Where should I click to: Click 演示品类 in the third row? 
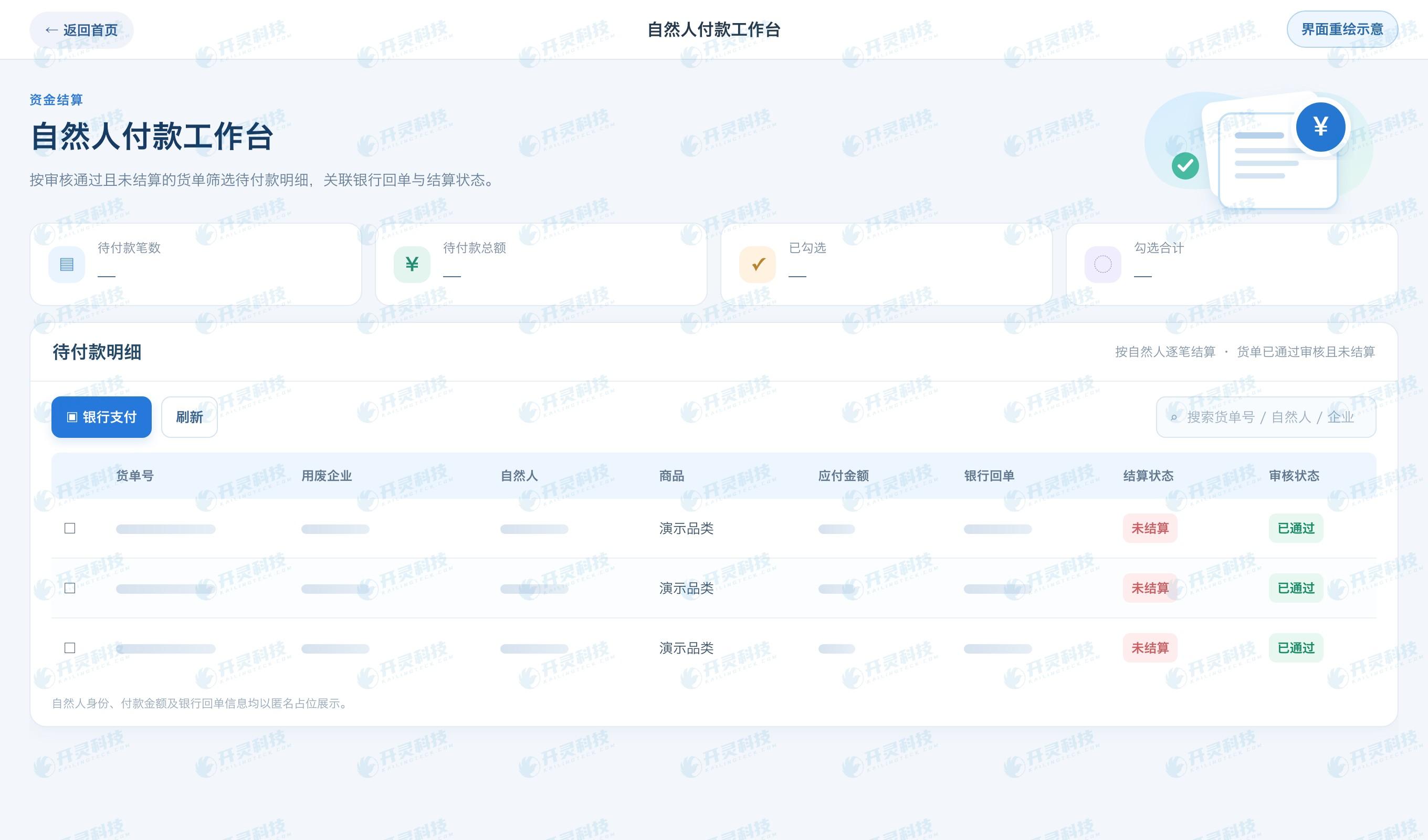[x=686, y=648]
